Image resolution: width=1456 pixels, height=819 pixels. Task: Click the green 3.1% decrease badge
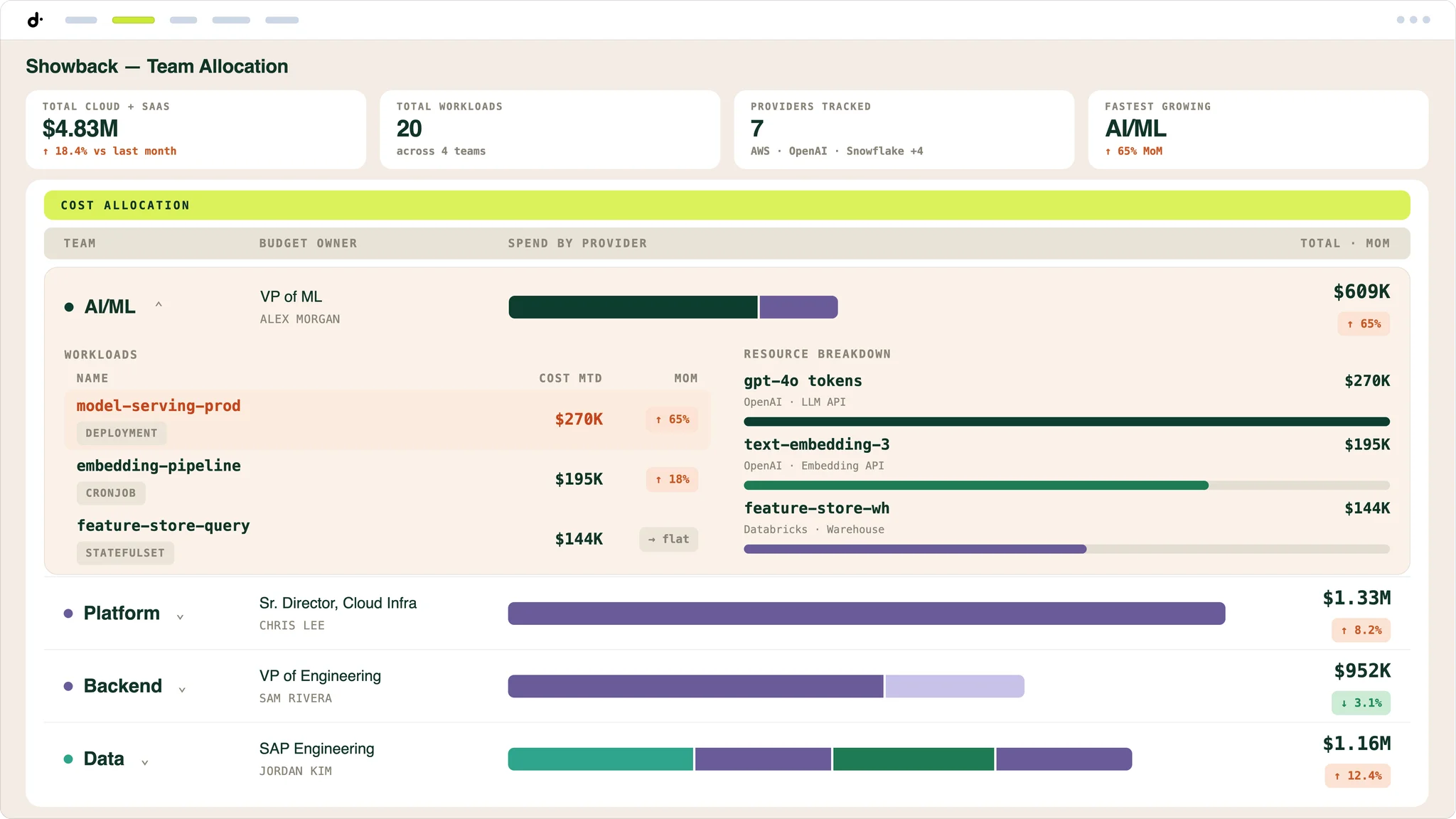coord(1361,703)
